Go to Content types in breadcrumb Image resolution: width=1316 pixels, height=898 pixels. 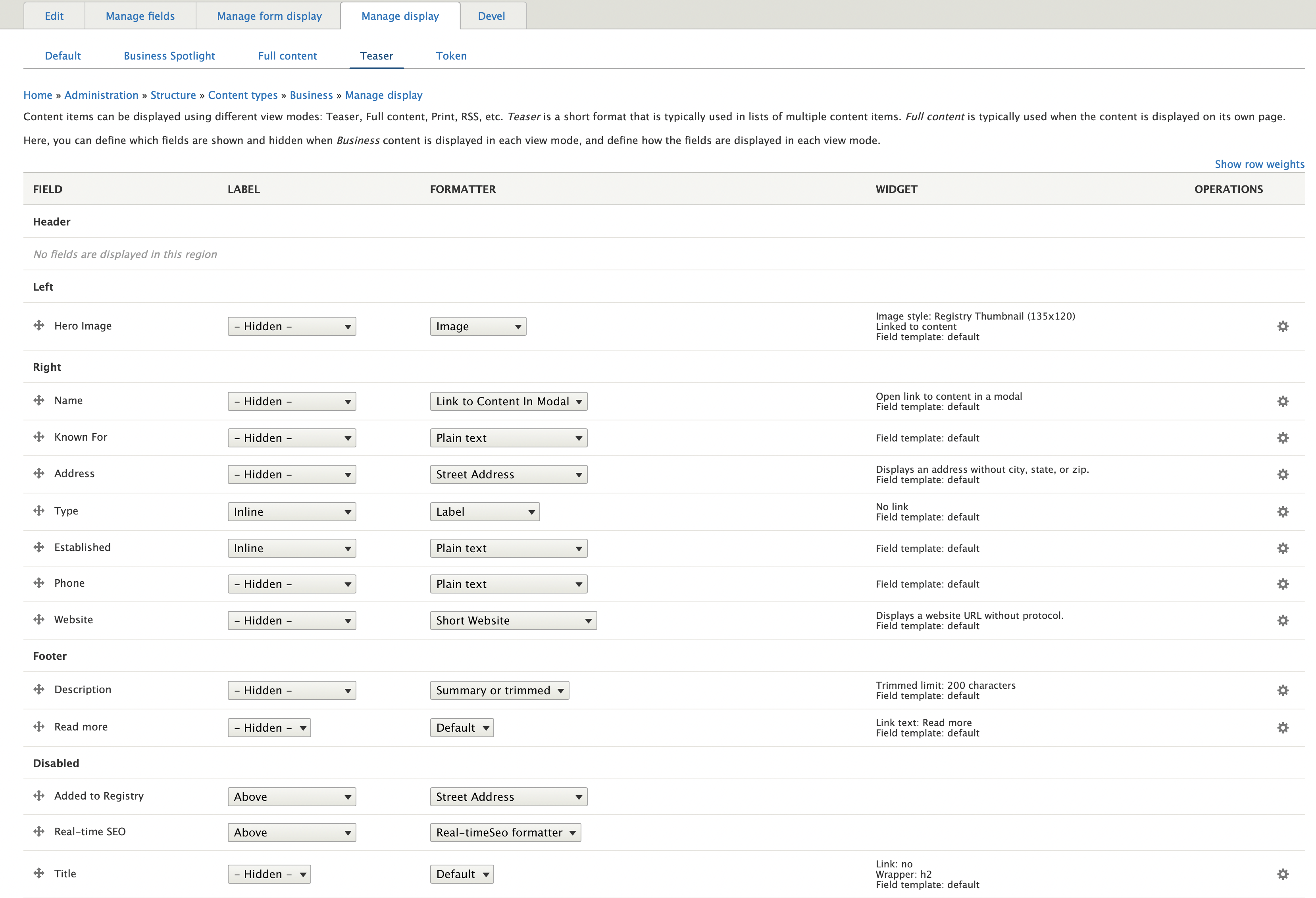coord(242,95)
